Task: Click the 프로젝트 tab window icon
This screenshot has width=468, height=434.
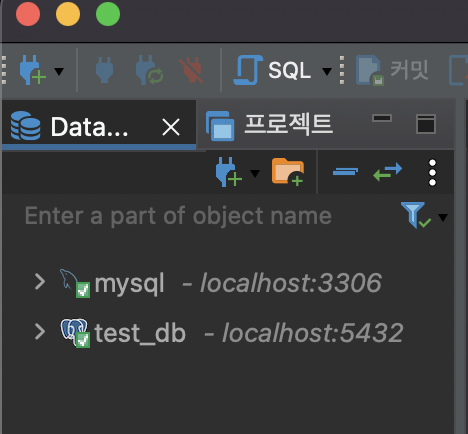Action: (220, 126)
